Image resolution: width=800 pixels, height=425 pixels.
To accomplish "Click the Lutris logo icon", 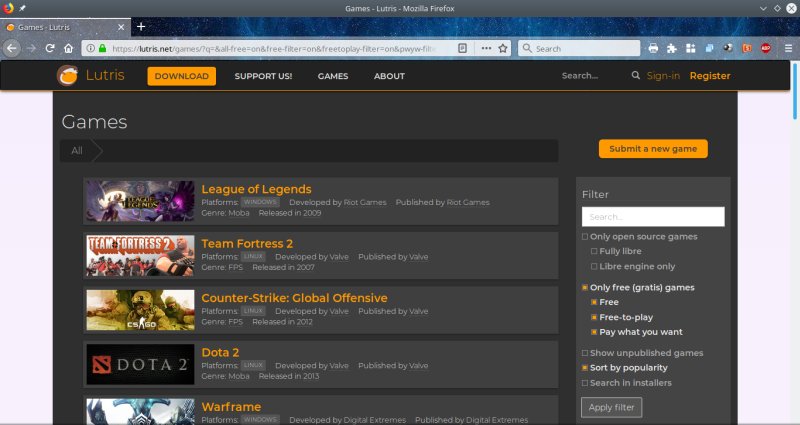I will [67, 76].
